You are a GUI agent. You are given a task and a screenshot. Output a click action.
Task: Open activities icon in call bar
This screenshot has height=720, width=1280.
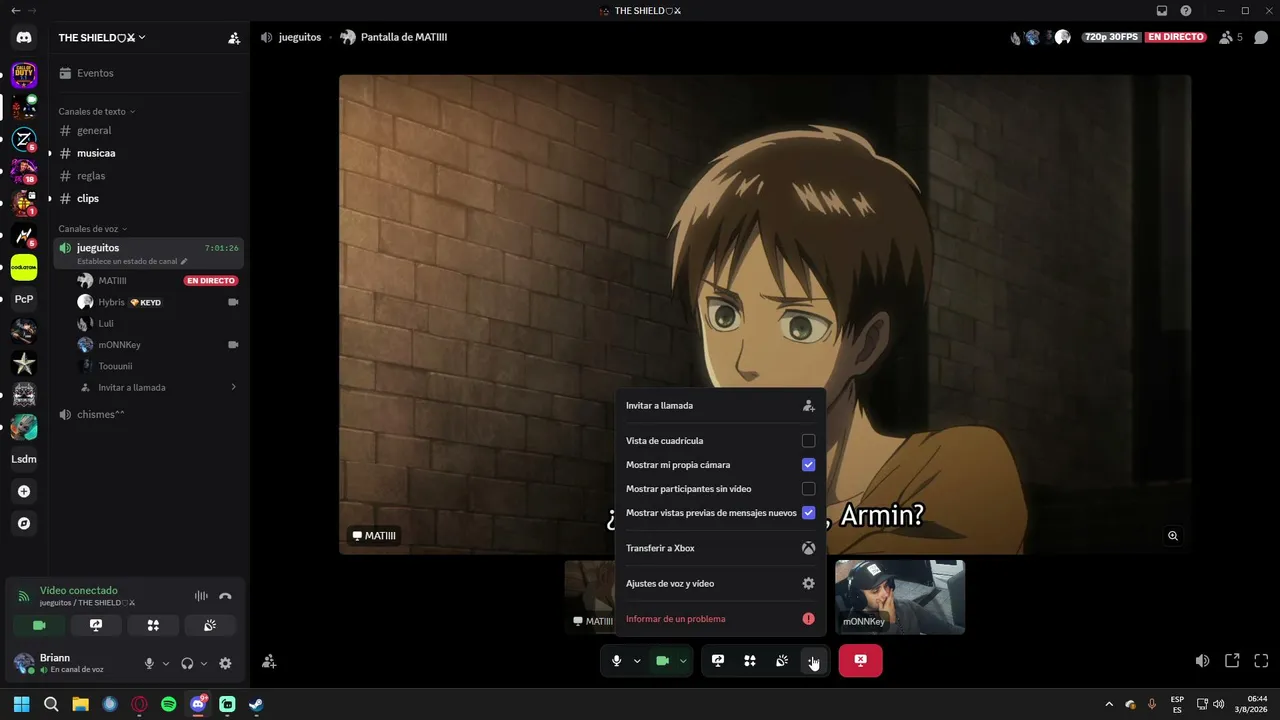pyautogui.click(x=750, y=660)
